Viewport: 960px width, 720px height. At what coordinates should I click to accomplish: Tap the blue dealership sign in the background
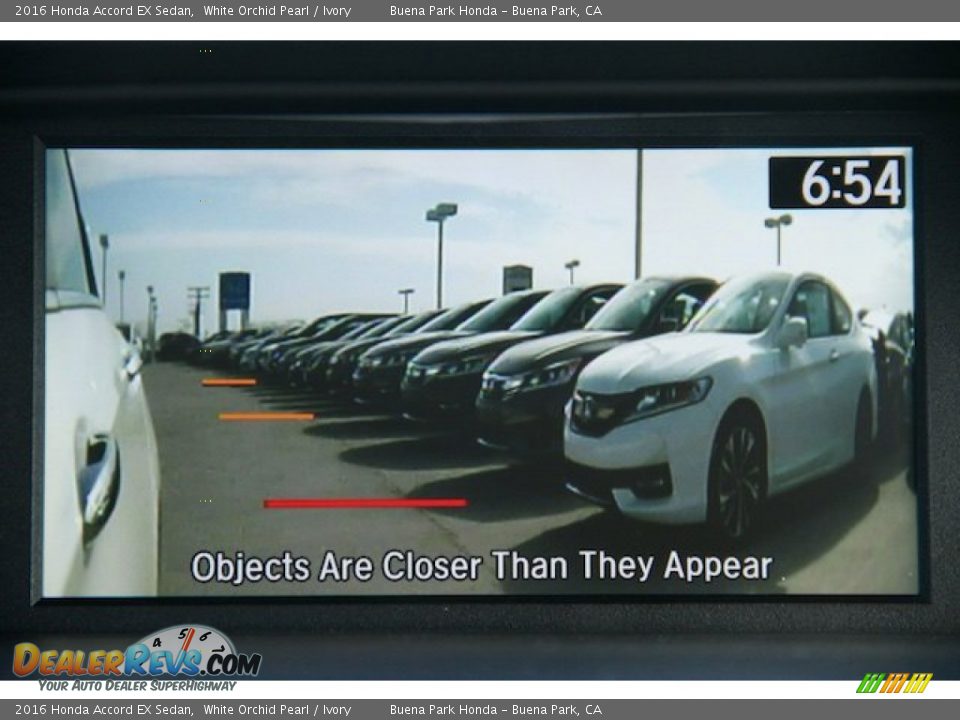(x=234, y=291)
